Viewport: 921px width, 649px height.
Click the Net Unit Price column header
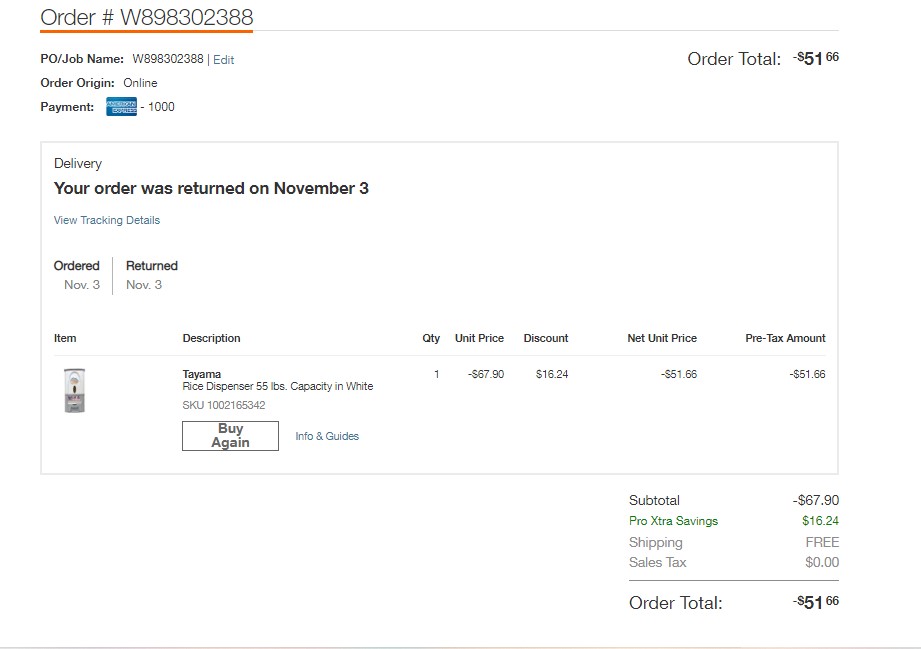coord(662,338)
